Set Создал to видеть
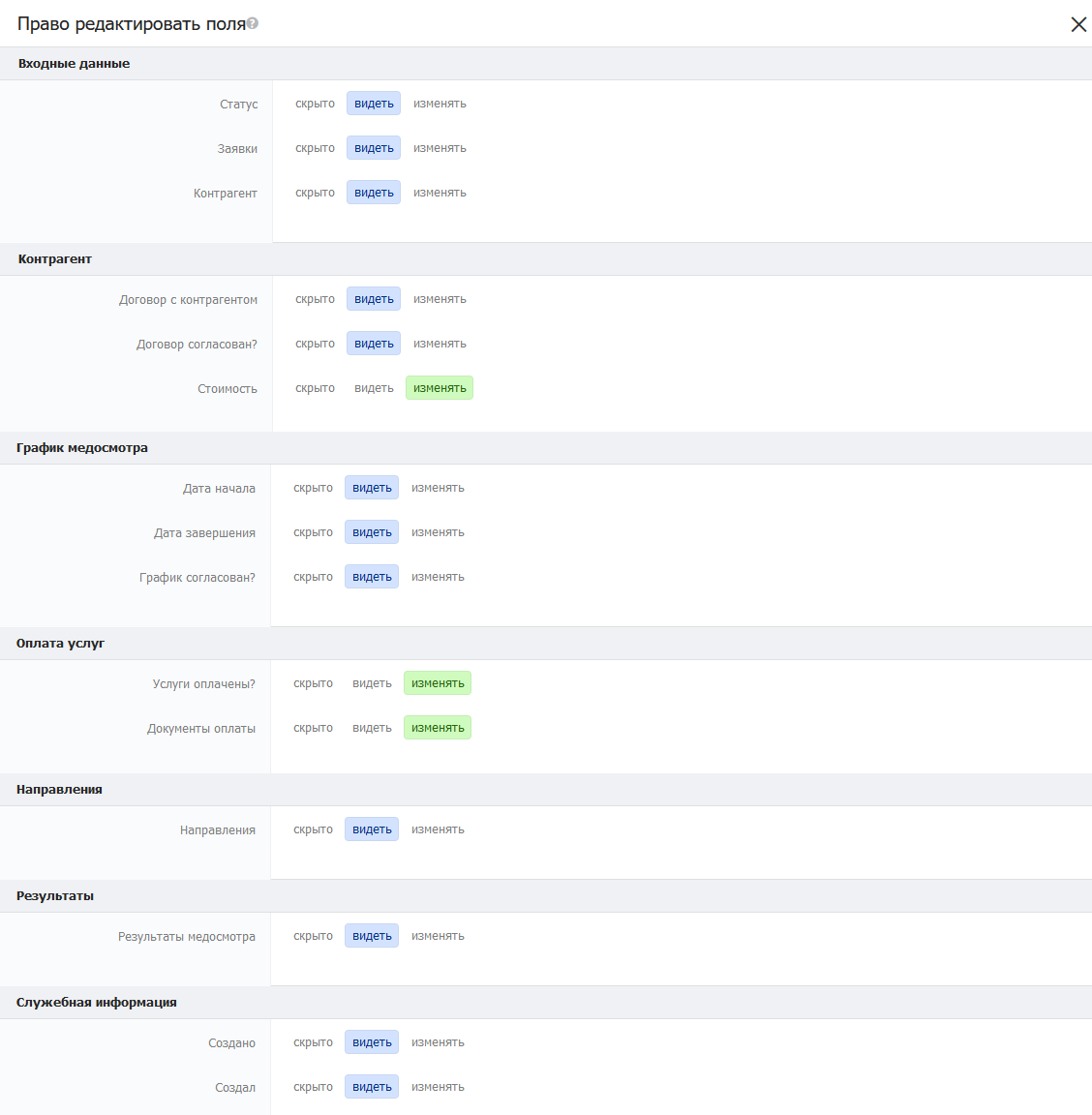 pyautogui.click(x=372, y=1087)
